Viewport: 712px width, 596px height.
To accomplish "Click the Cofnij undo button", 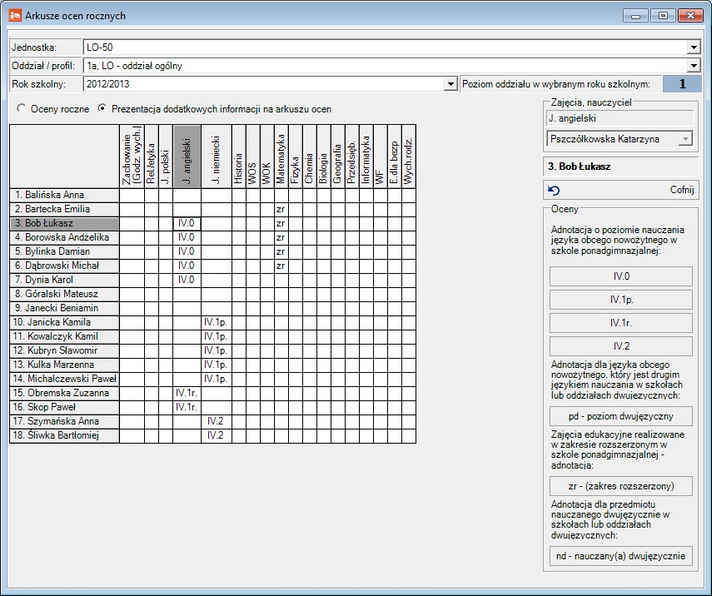I will click(x=621, y=190).
